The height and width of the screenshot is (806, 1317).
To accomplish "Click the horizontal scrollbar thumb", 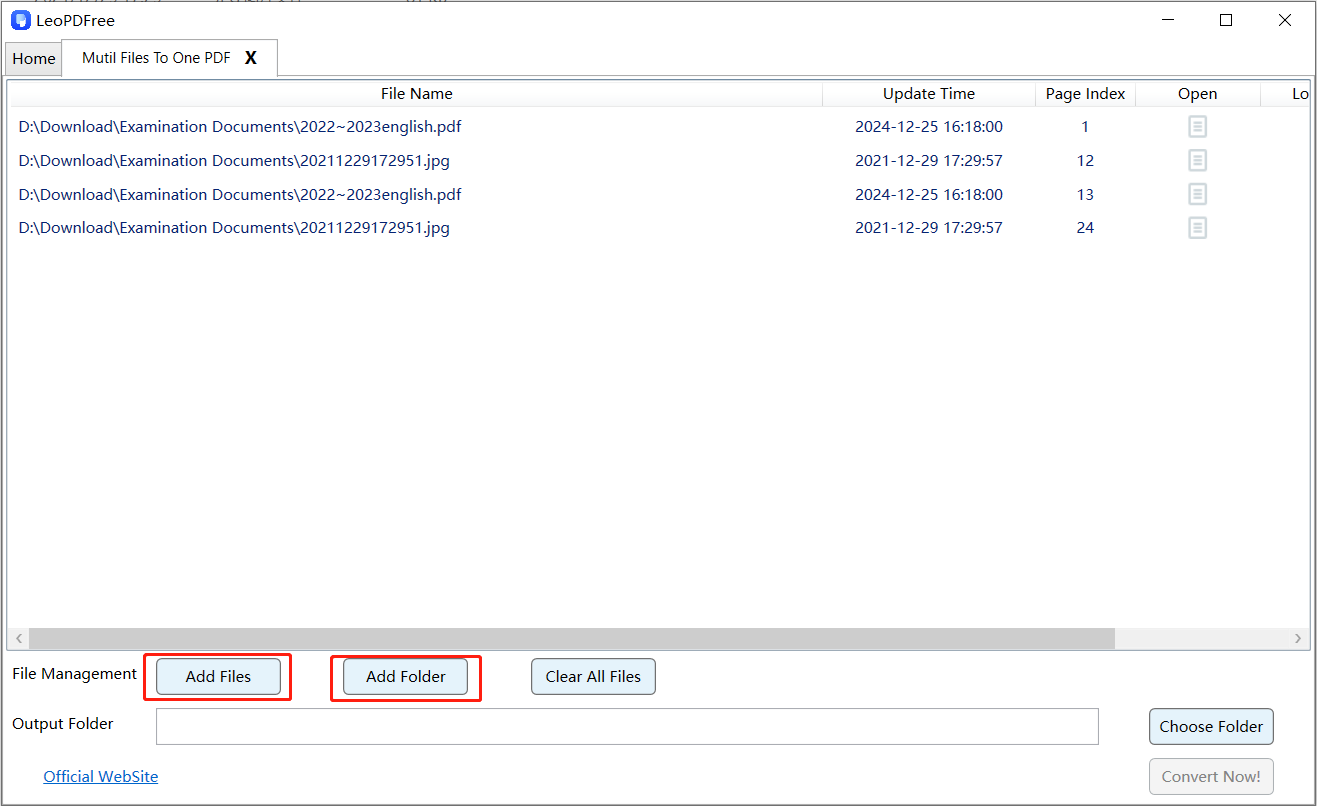I will pos(571,639).
